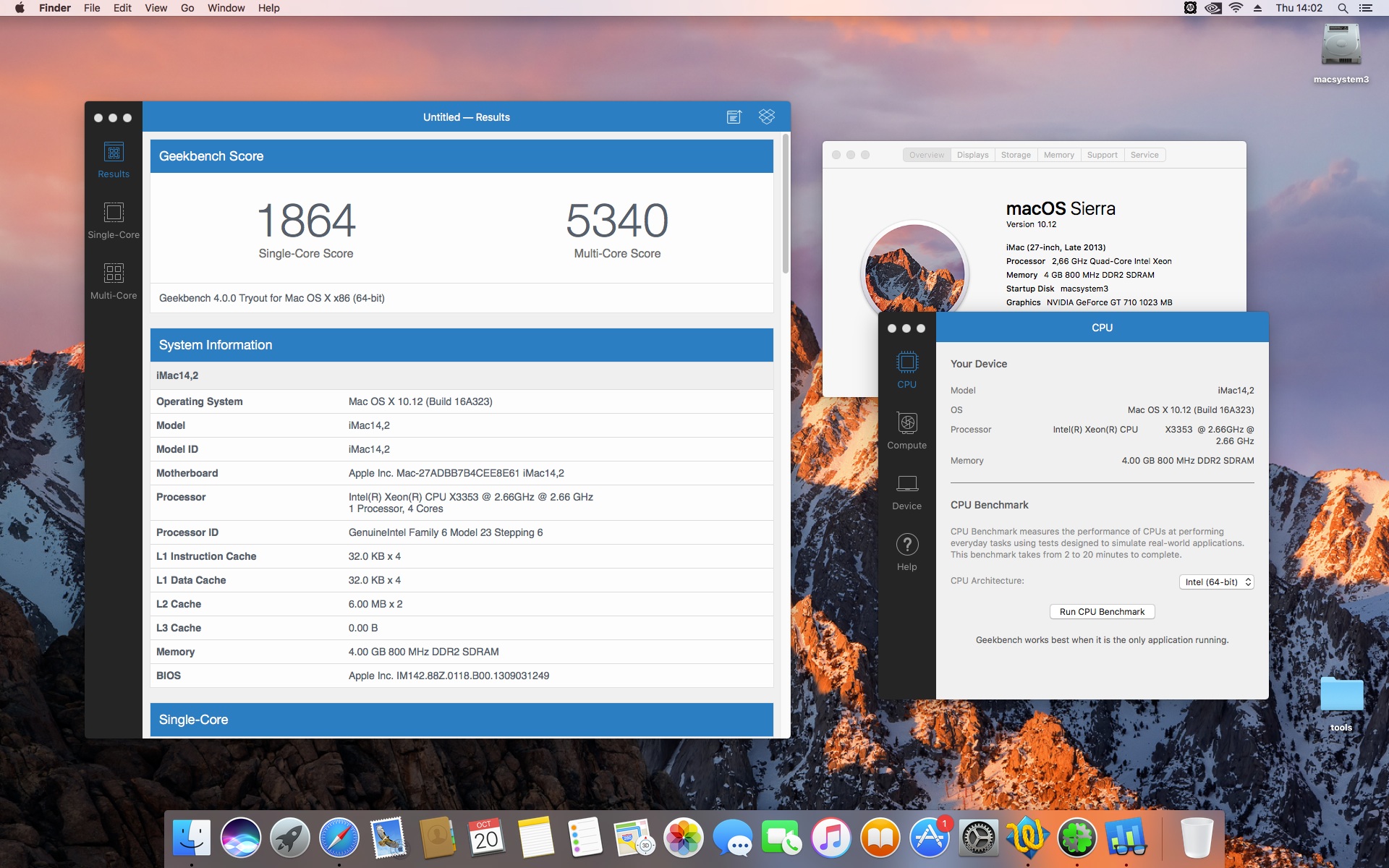Click the upload results icon in title bar
The height and width of the screenshot is (868, 1389).
(x=734, y=117)
